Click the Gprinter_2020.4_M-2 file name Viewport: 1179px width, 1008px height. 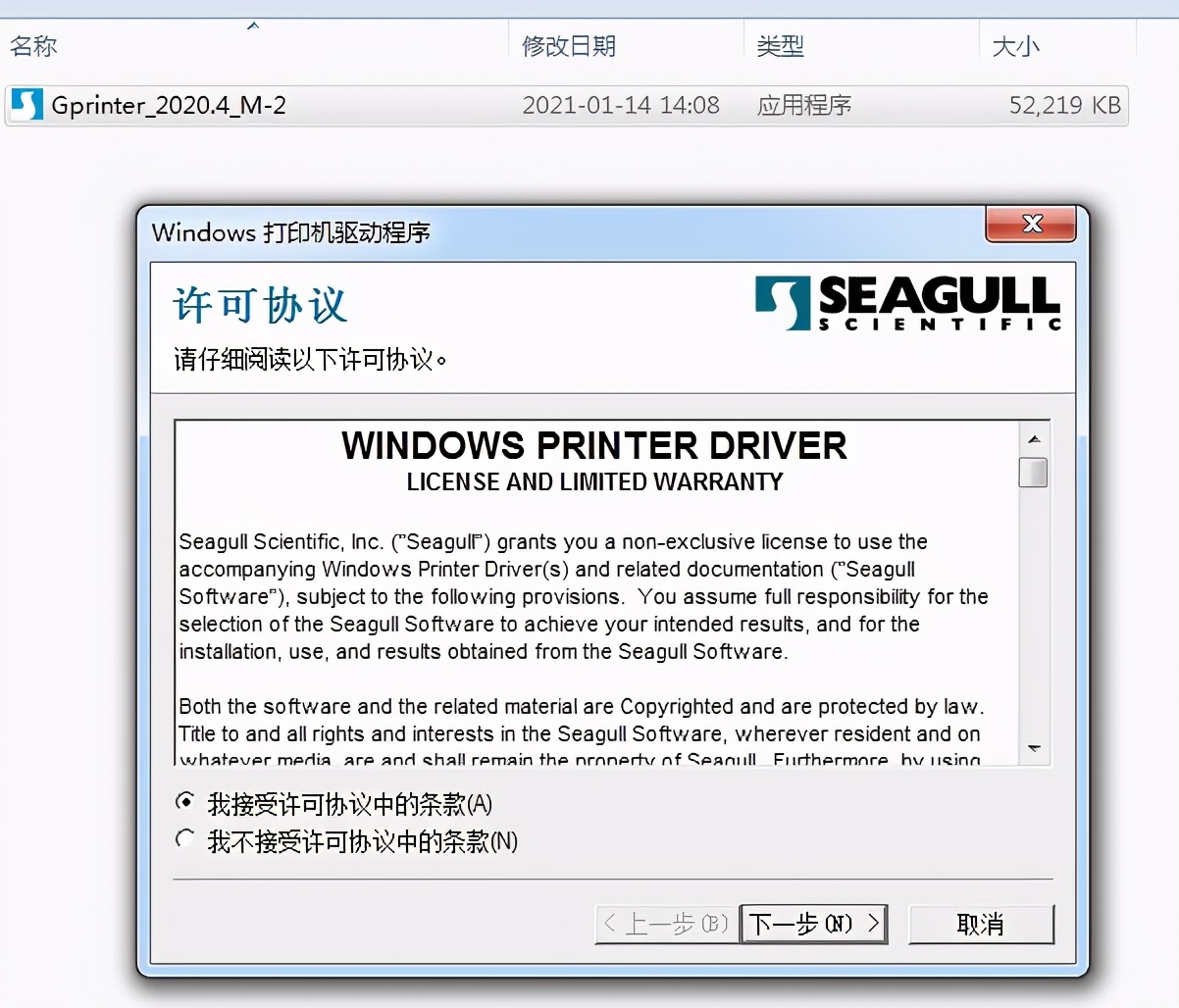(x=169, y=105)
